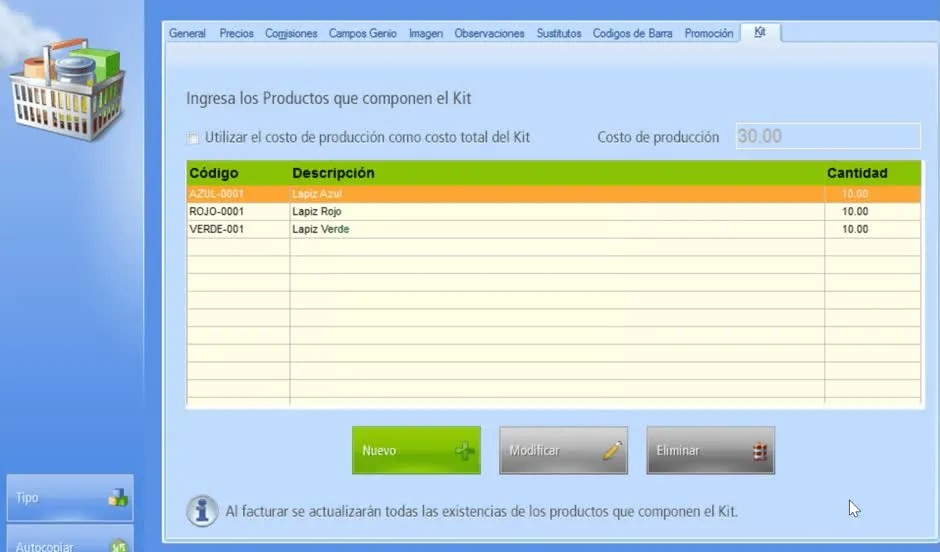Select the Kit tab
This screenshot has height=552, width=940.
coord(760,32)
